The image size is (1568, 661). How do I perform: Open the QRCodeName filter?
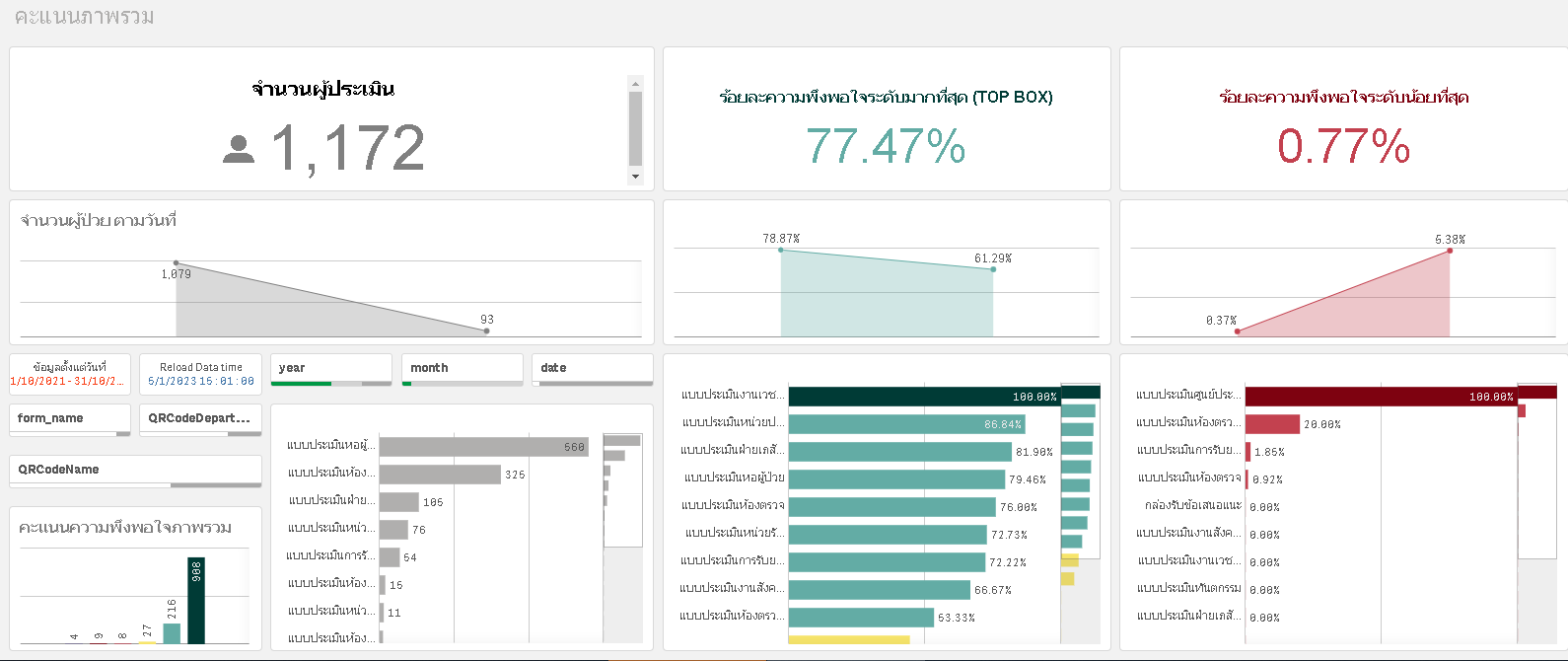click(135, 470)
